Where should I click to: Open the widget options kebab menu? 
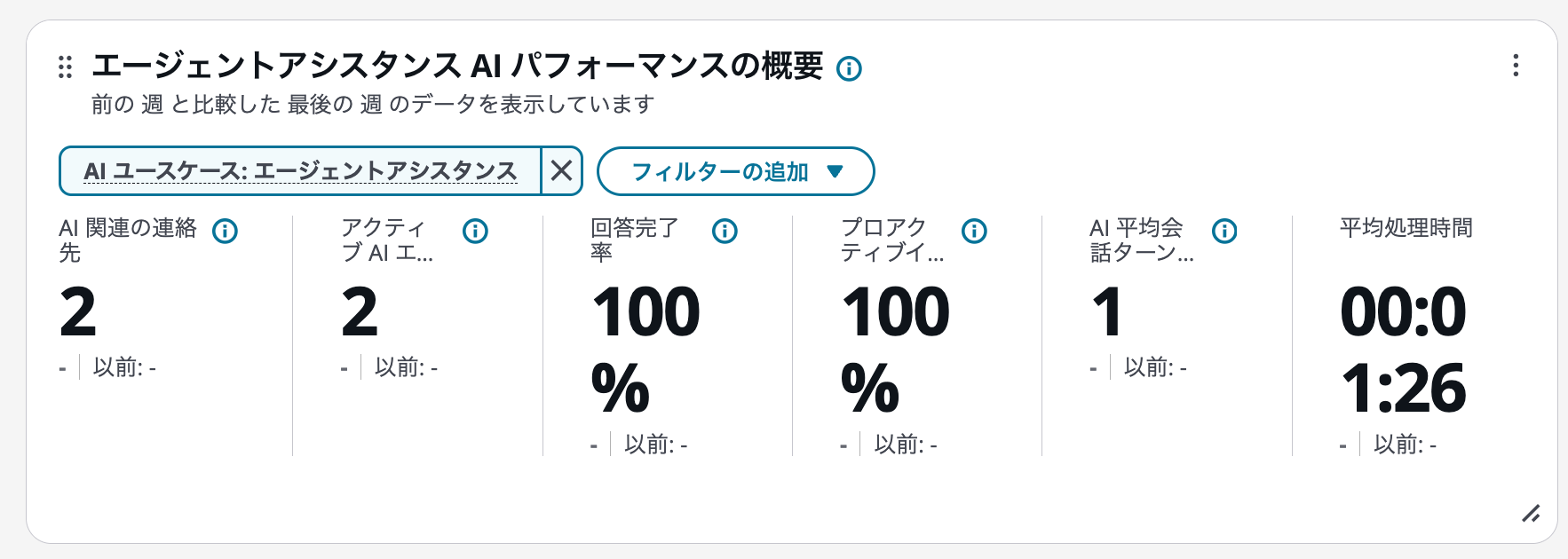[1516, 65]
